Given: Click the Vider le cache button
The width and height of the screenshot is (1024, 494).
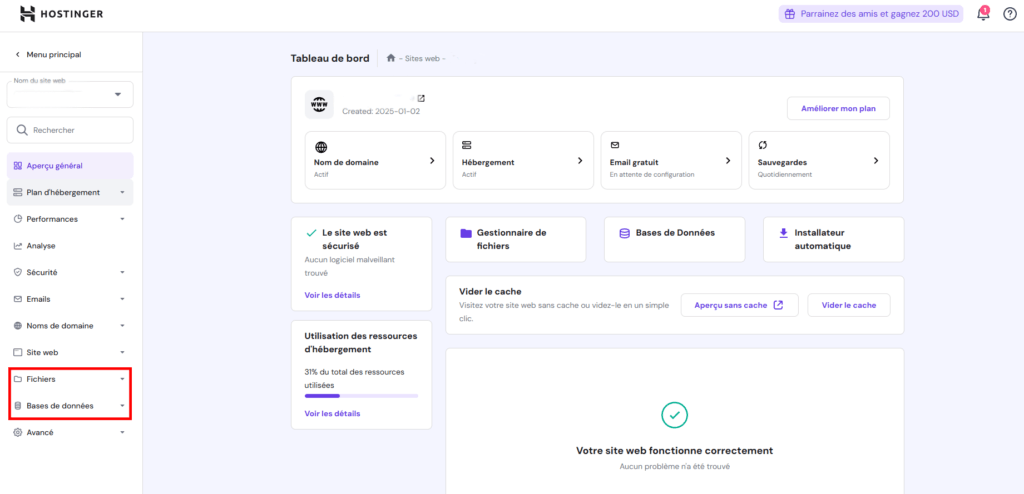Looking at the screenshot, I should pyautogui.click(x=848, y=305).
